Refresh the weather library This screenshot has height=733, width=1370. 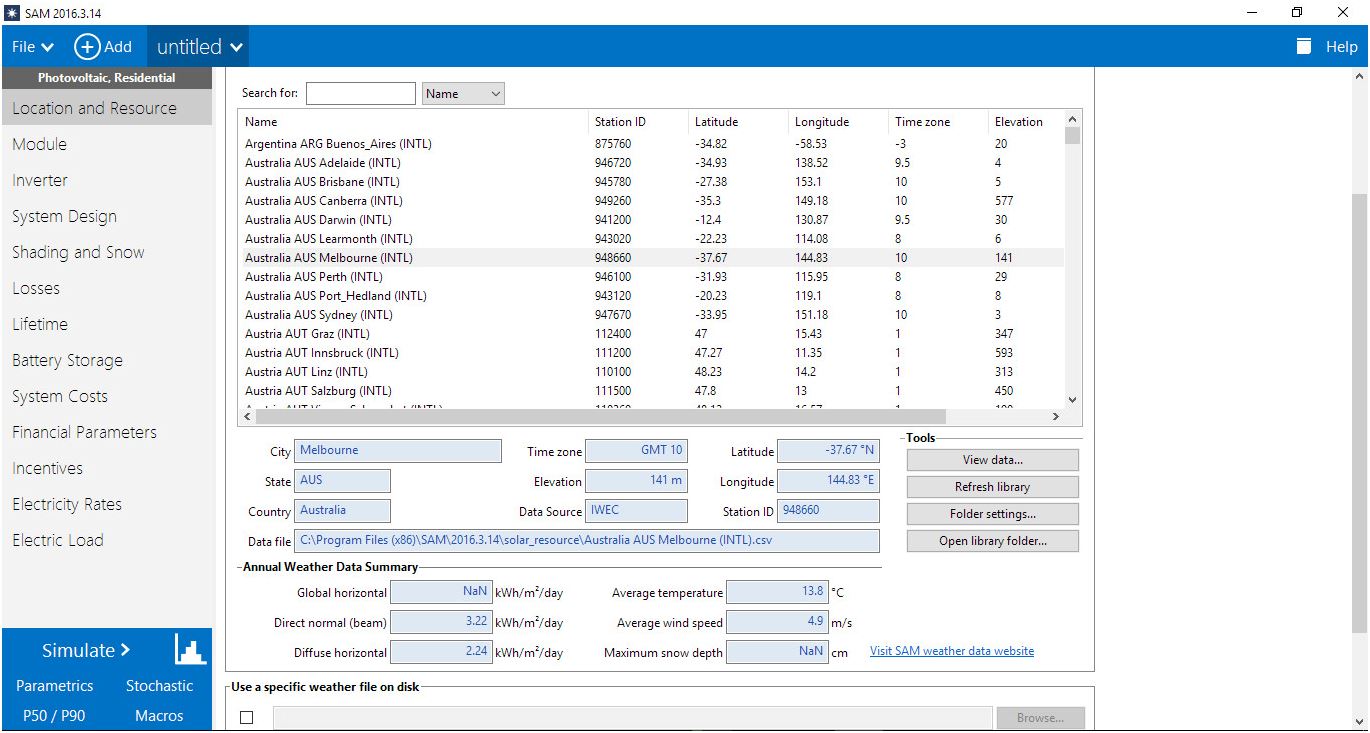[991, 487]
